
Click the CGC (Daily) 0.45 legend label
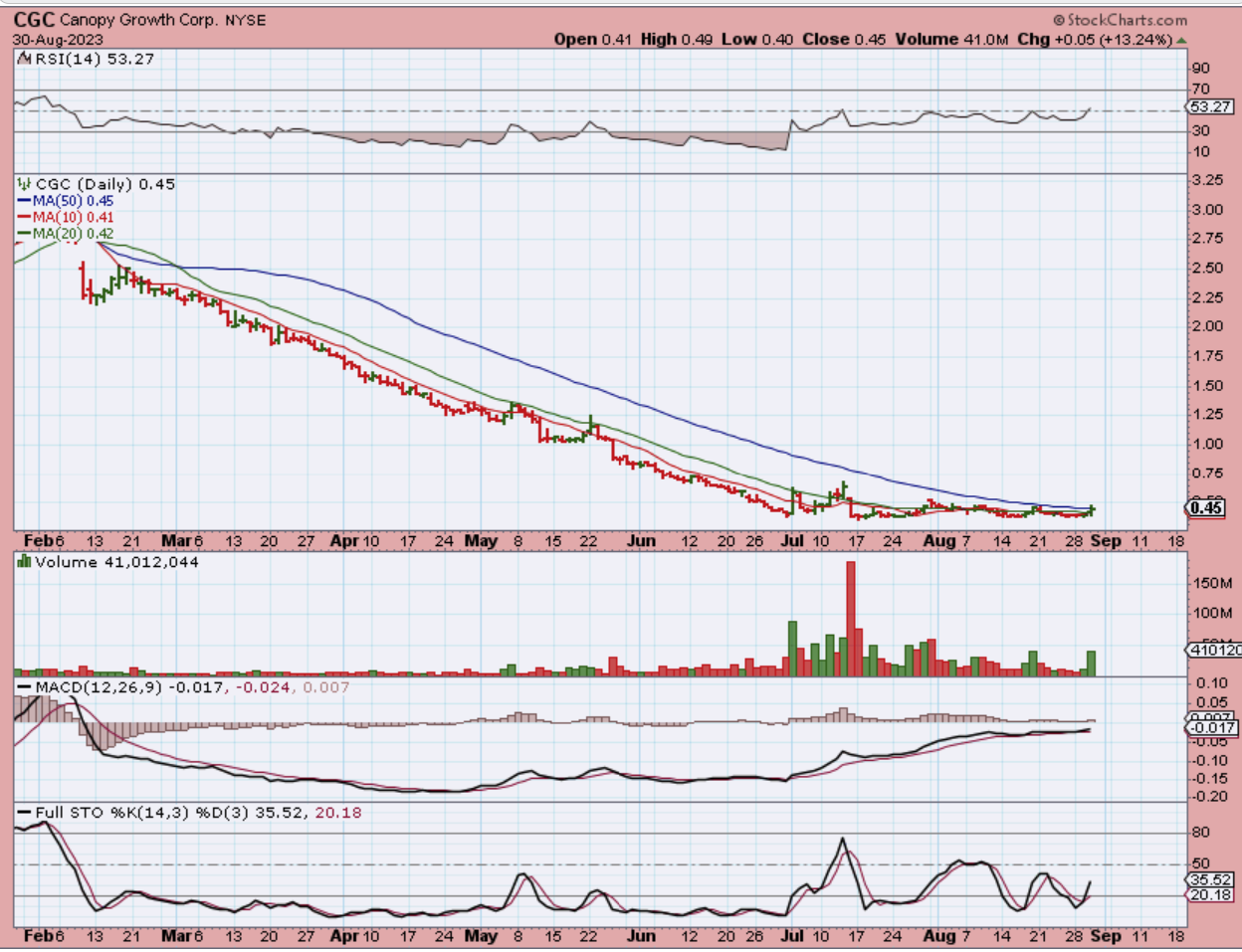pos(105,184)
